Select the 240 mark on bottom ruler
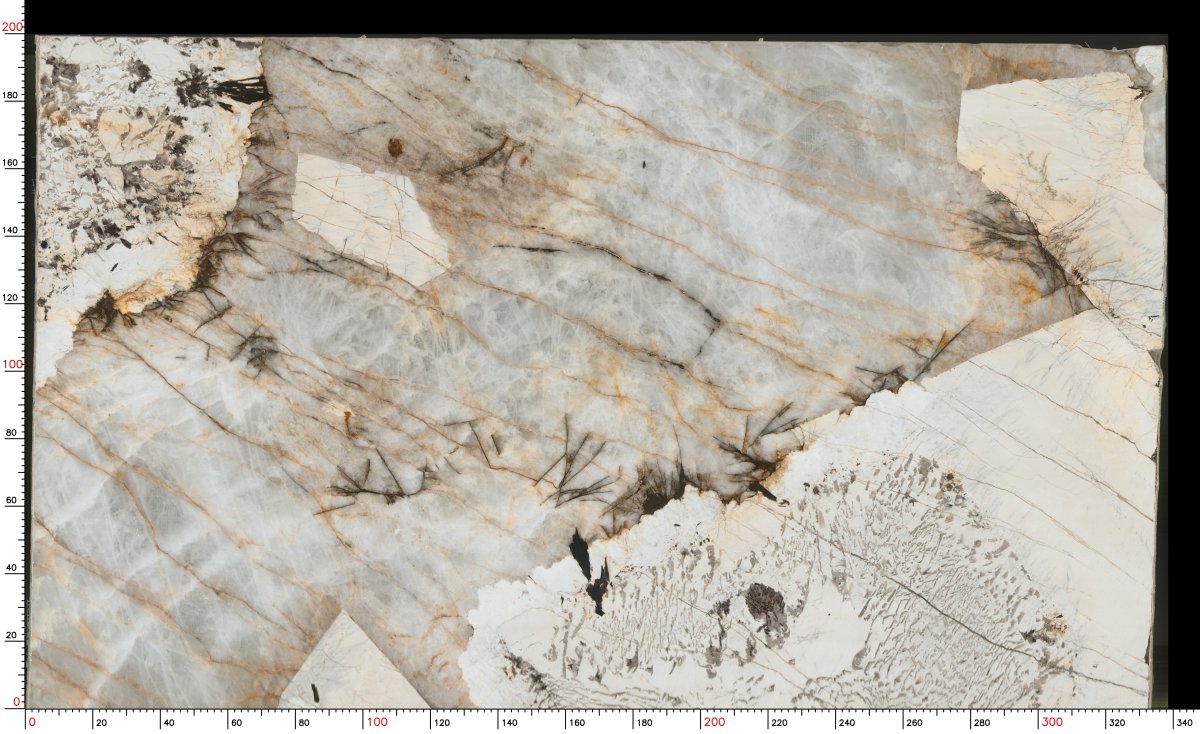Image resolution: width=1200 pixels, height=734 pixels. 847,722
